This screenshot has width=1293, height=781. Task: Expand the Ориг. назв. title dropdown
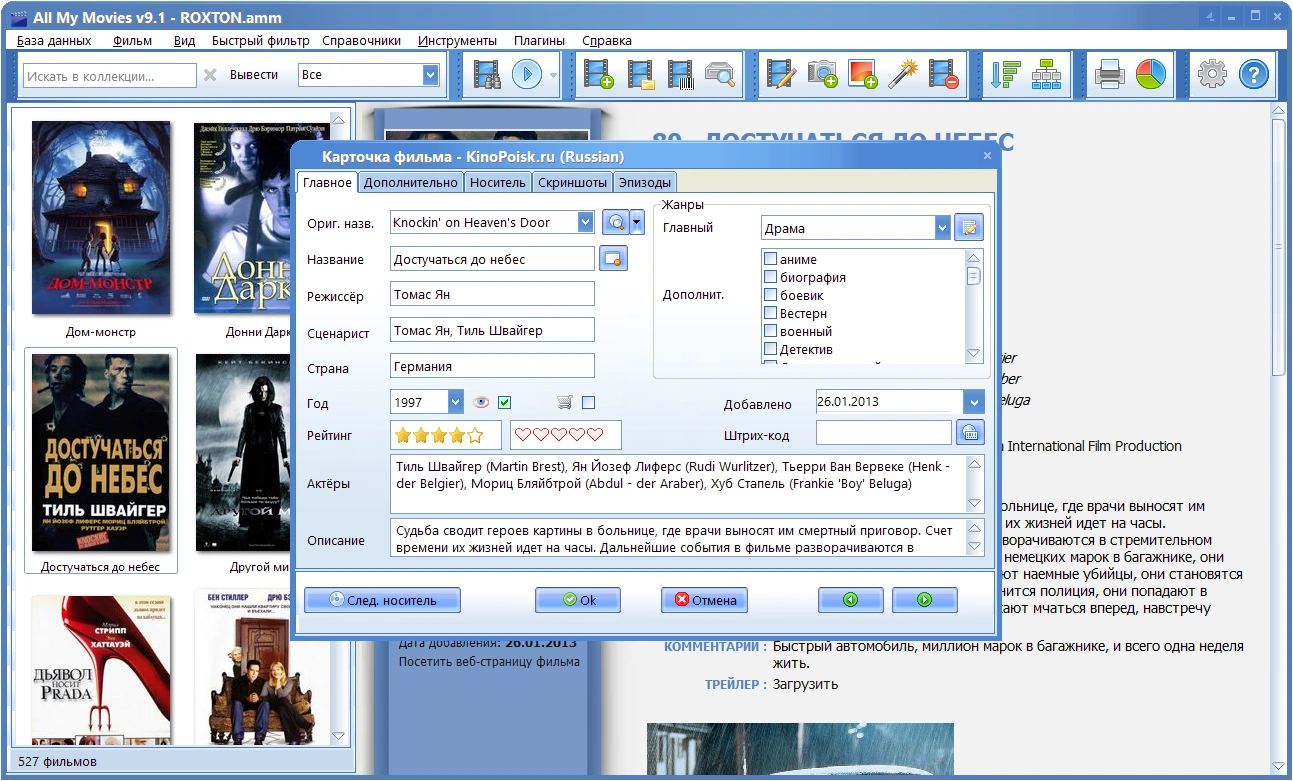586,222
